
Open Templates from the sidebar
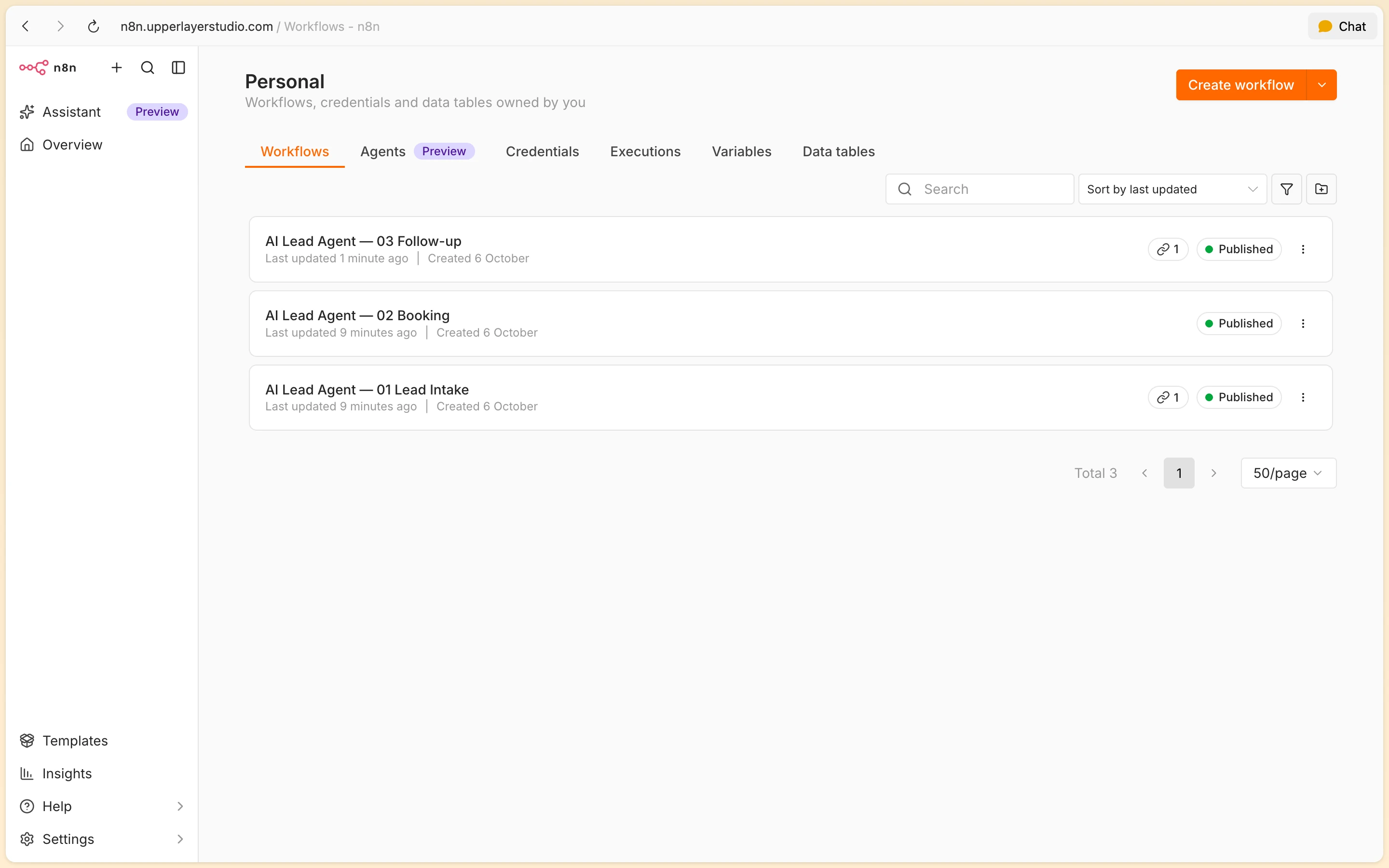(103, 741)
